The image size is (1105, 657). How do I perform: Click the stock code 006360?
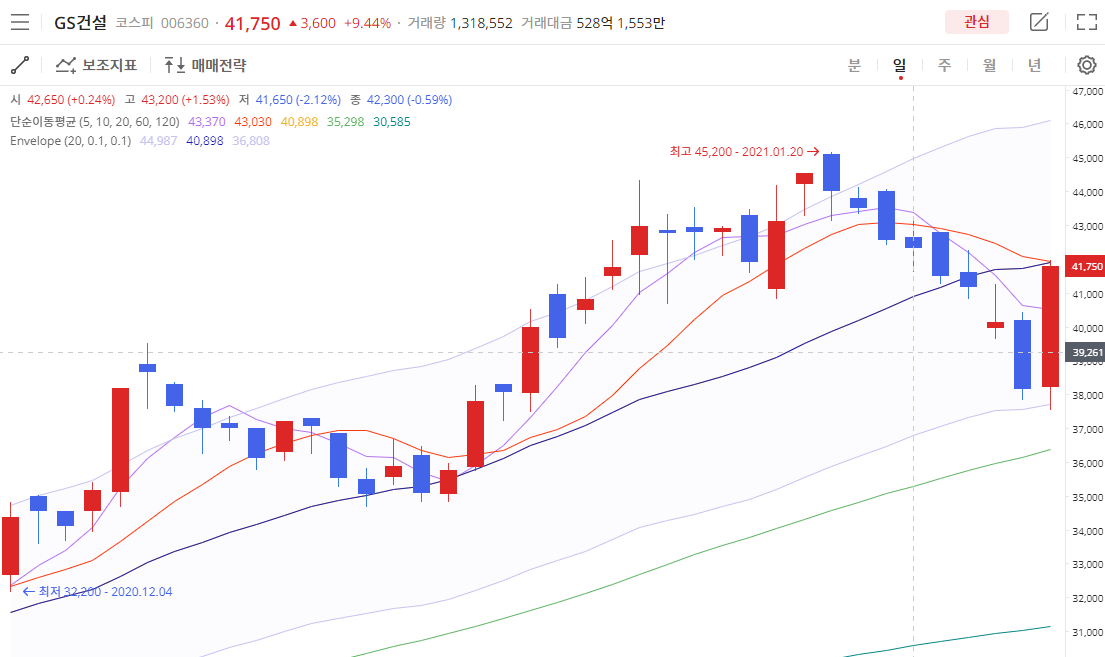click(x=185, y=23)
